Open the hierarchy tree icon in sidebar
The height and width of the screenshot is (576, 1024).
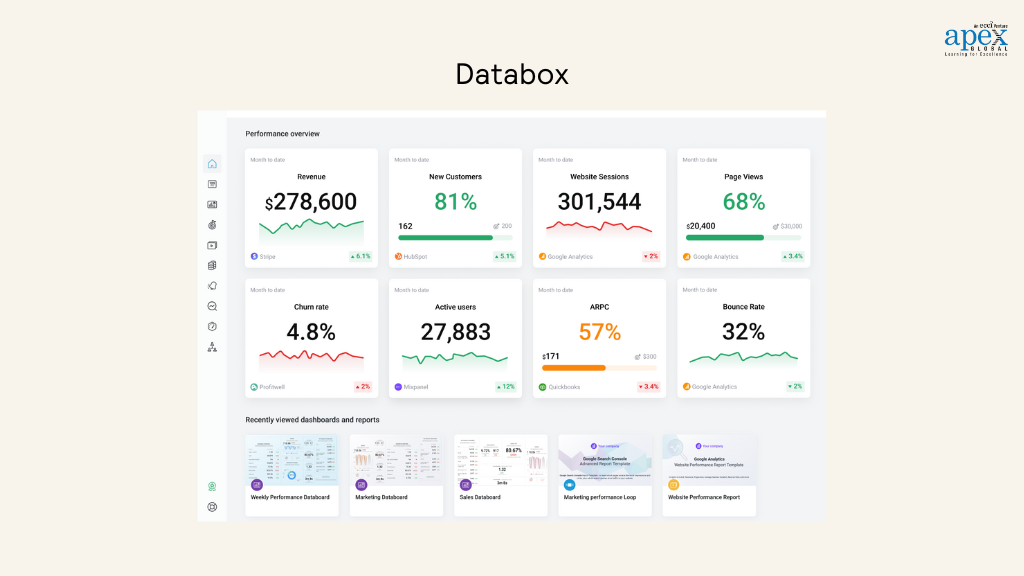[212, 347]
